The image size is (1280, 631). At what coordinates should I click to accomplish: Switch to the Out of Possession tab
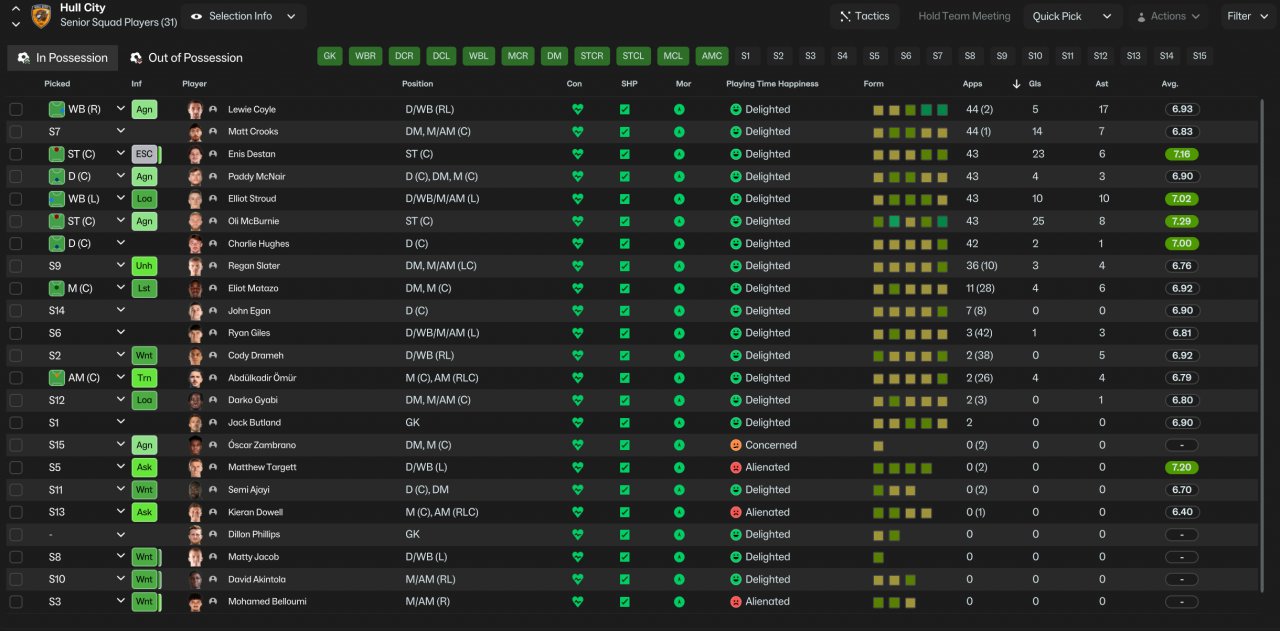(x=186, y=58)
